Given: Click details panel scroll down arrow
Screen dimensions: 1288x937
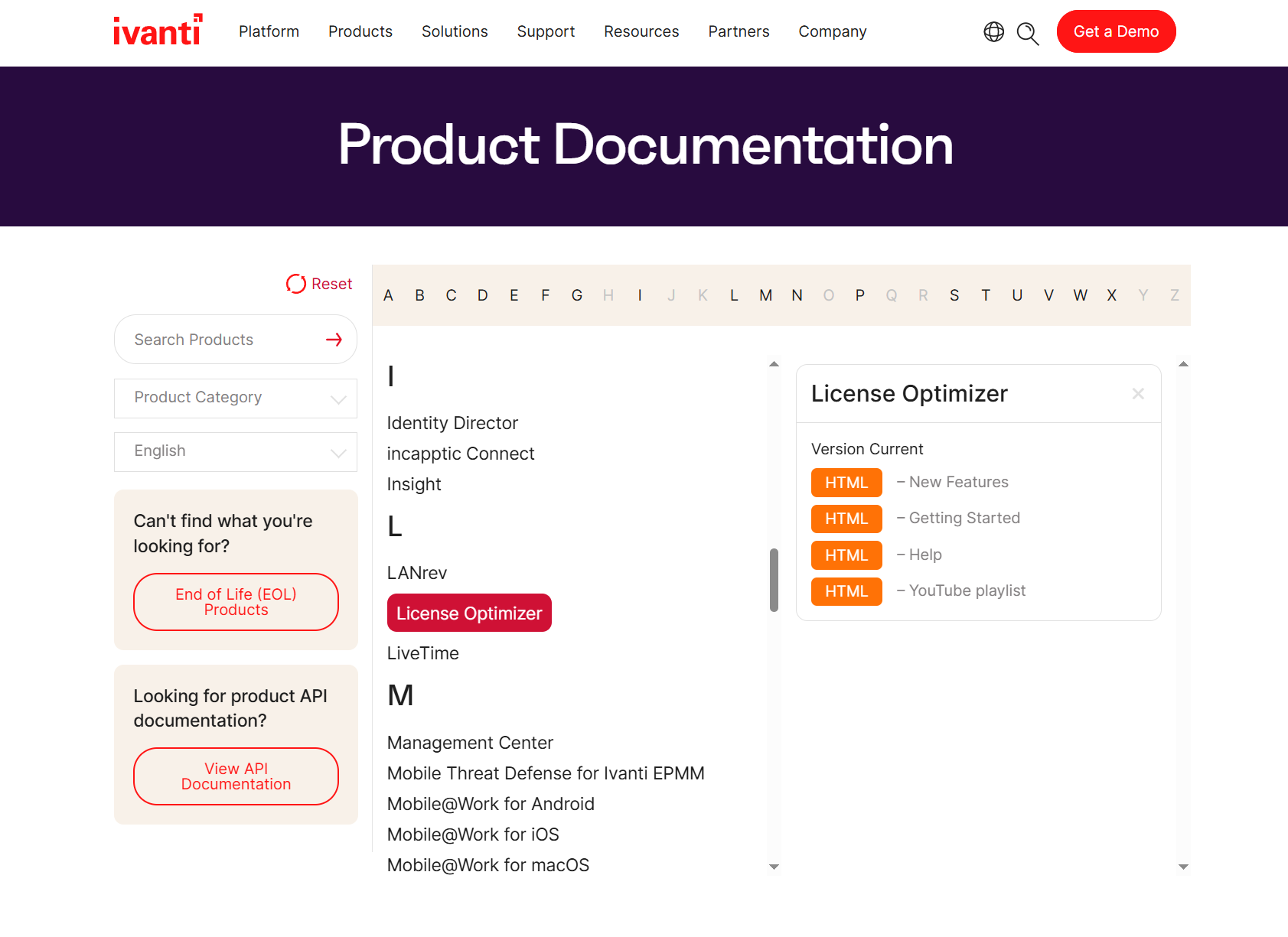Looking at the screenshot, I should coord(1183,867).
